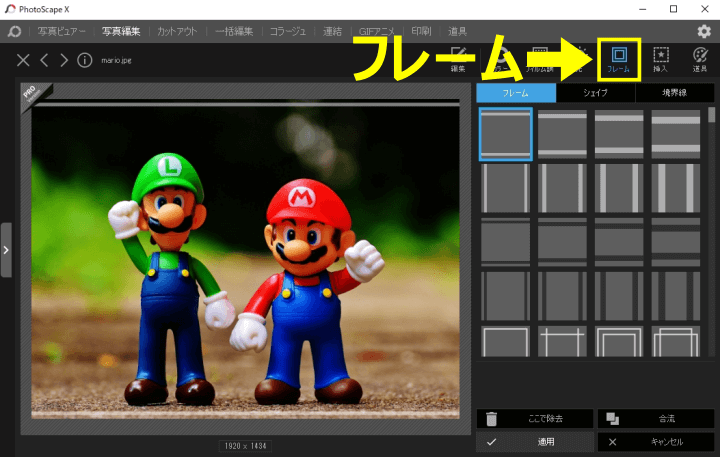This screenshot has width=720, height=457.
Task: Click the 1920 x 1434 dimensions label
Action: [246, 446]
